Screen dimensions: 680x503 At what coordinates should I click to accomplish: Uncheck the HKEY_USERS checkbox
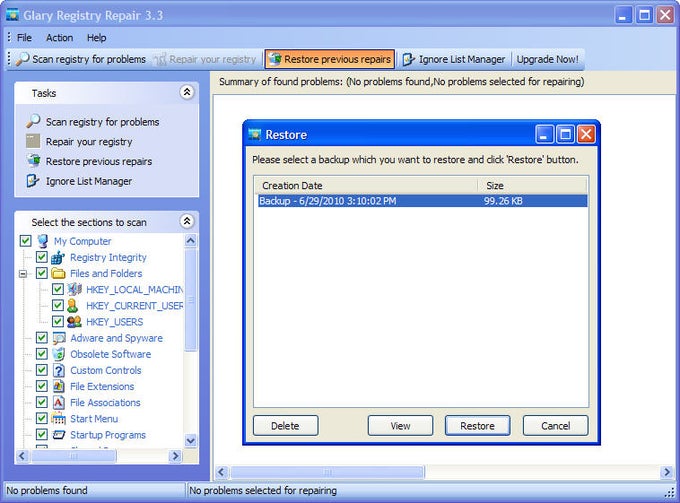(x=58, y=321)
